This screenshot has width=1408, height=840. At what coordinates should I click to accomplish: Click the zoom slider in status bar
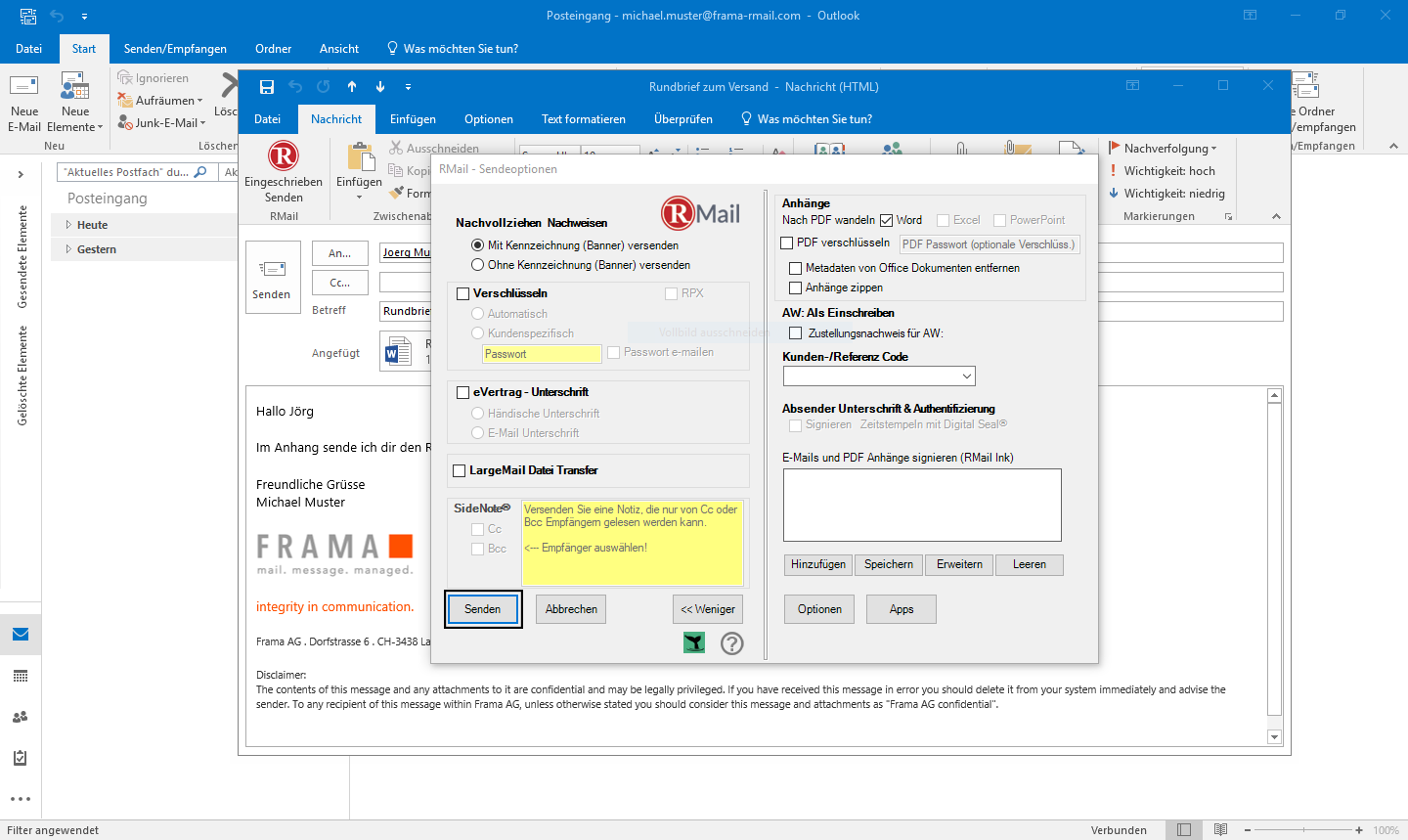1303,830
